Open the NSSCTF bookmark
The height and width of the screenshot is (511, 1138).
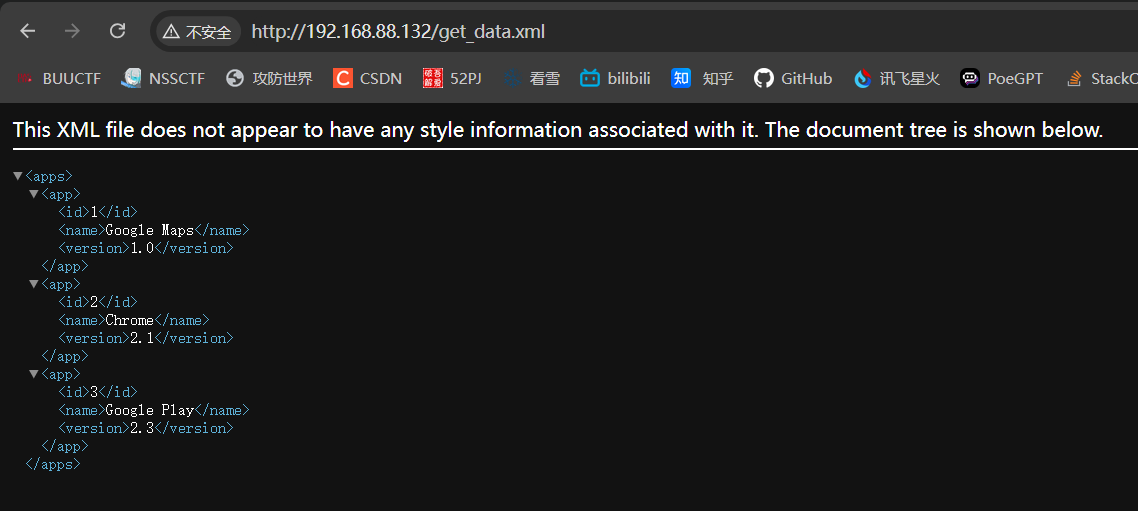[164, 78]
